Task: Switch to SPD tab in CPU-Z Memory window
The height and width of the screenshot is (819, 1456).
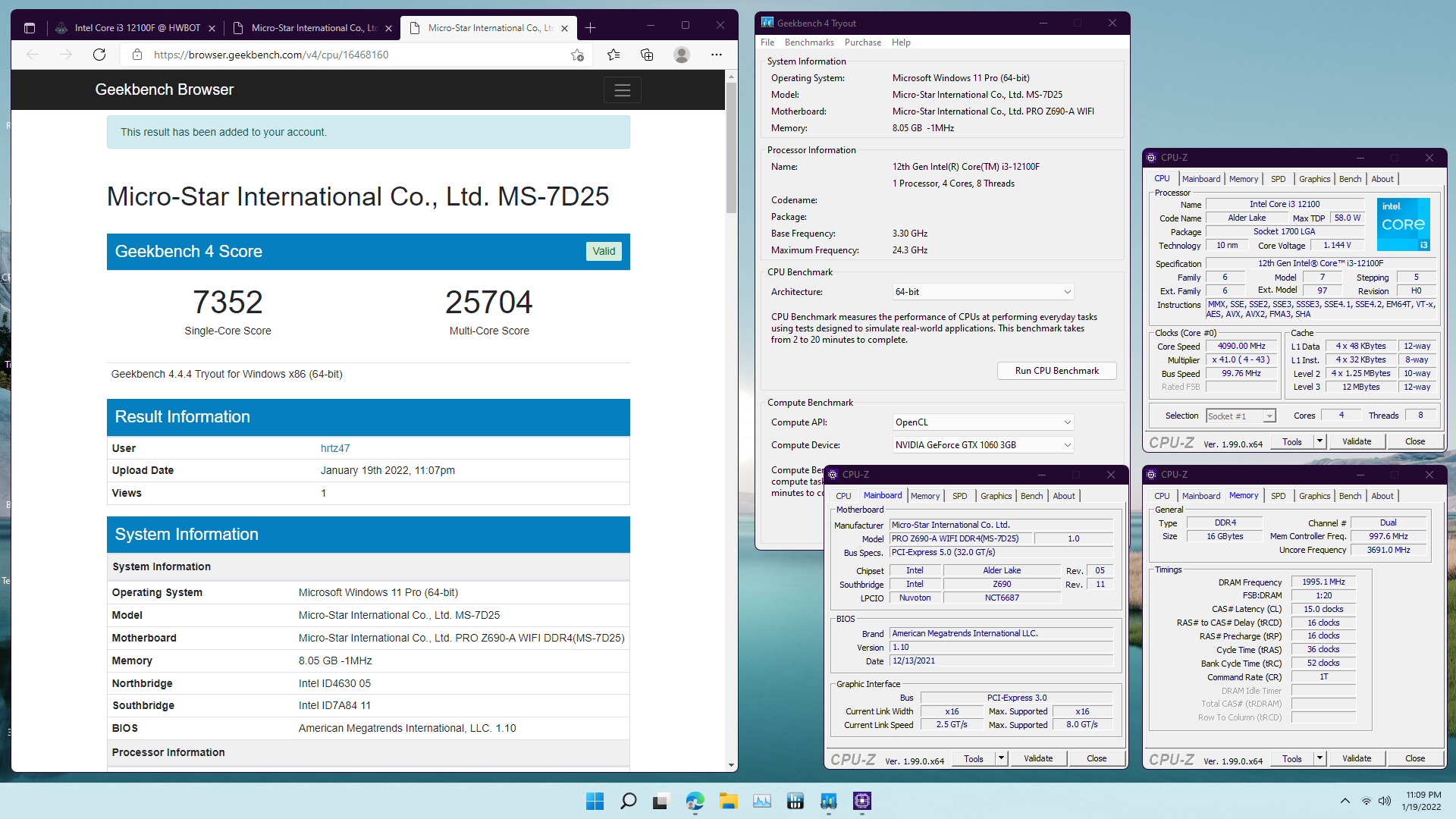Action: pos(1278,496)
